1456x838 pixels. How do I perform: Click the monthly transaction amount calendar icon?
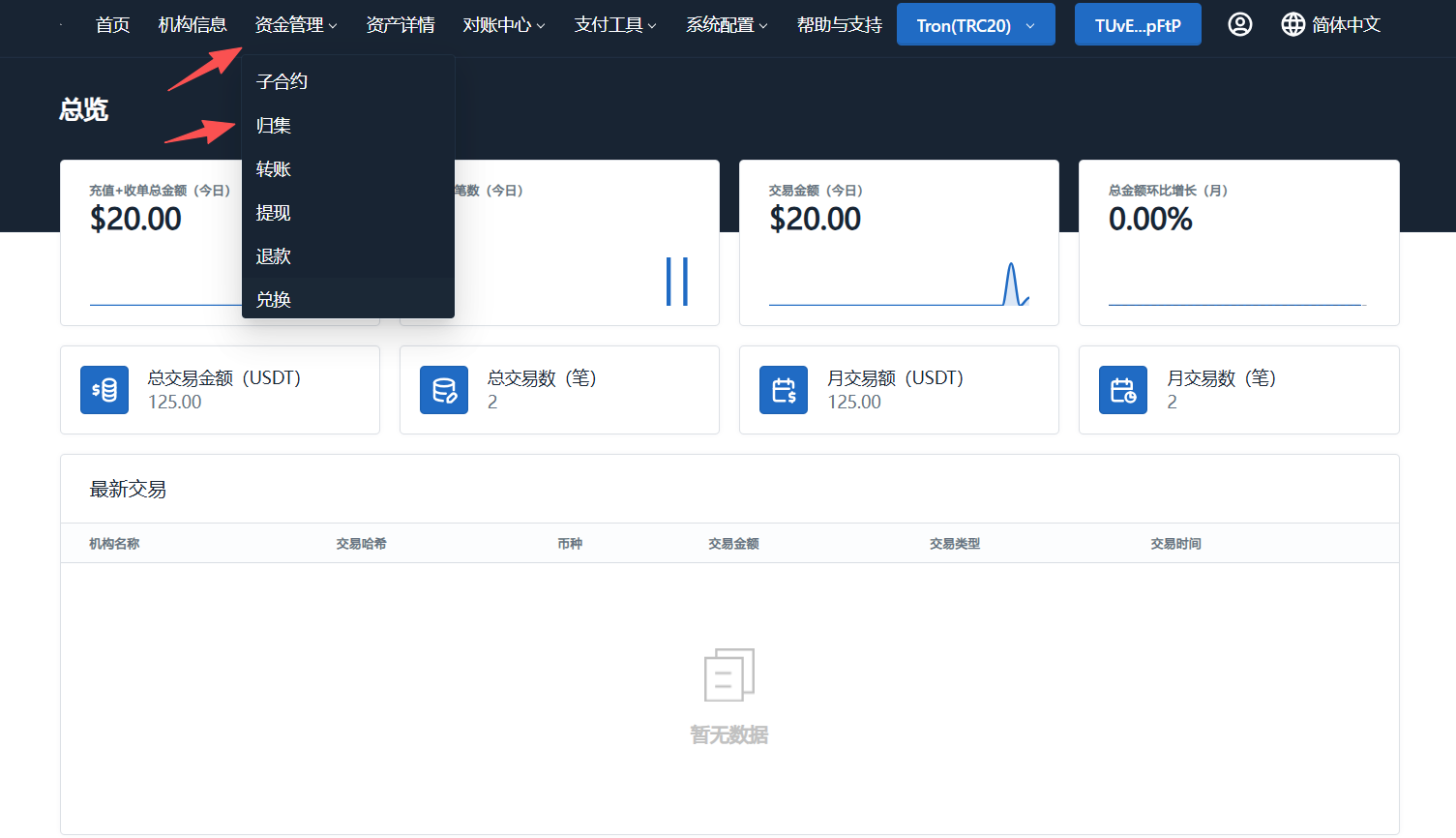pyautogui.click(x=784, y=390)
